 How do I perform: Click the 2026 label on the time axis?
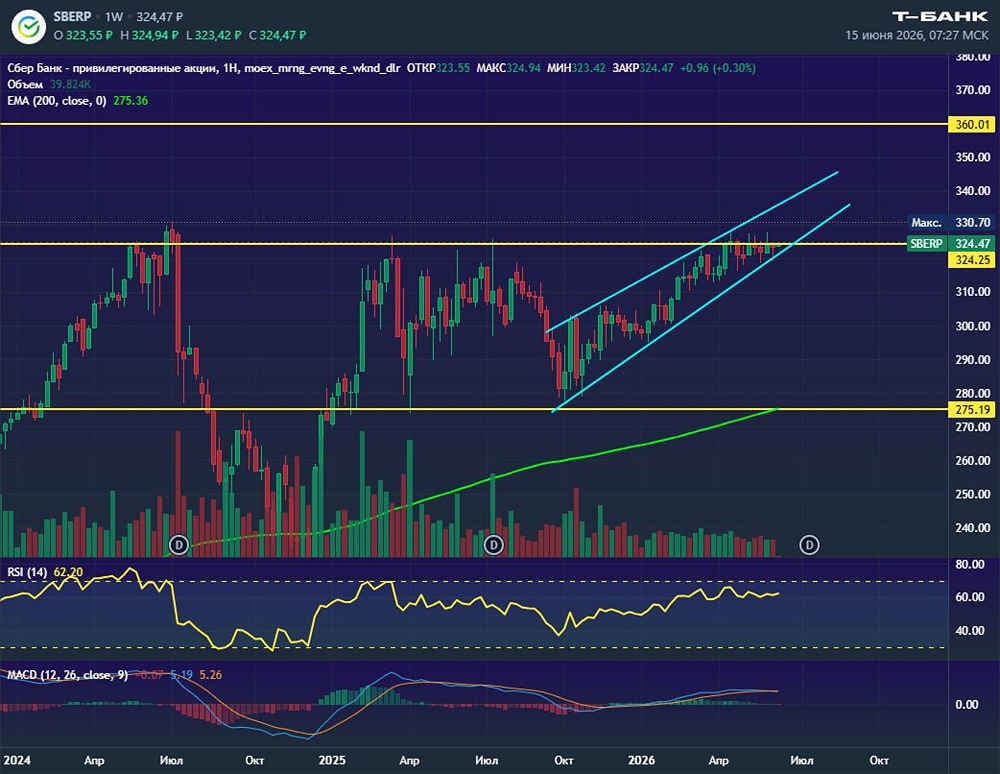tap(641, 760)
